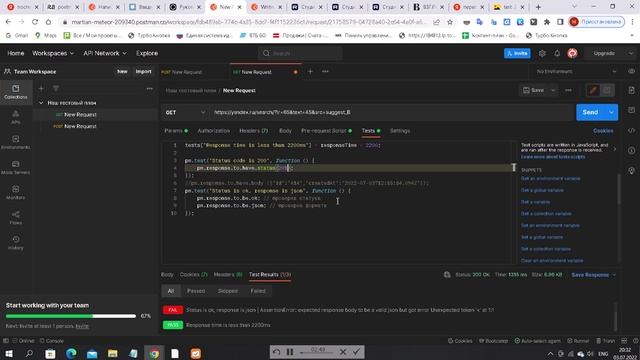Open the Save options dropdown arrow
Image resolution: width=640 pixels, height=360 pixels.
(x=553, y=90)
